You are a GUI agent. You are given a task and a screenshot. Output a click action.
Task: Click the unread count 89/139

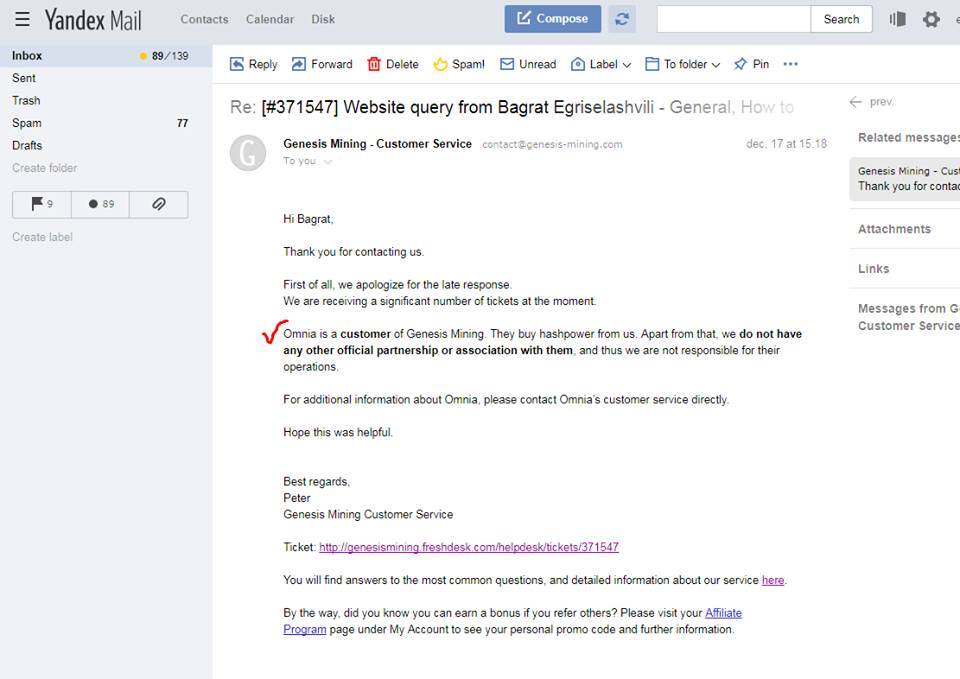pyautogui.click(x=170, y=56)
